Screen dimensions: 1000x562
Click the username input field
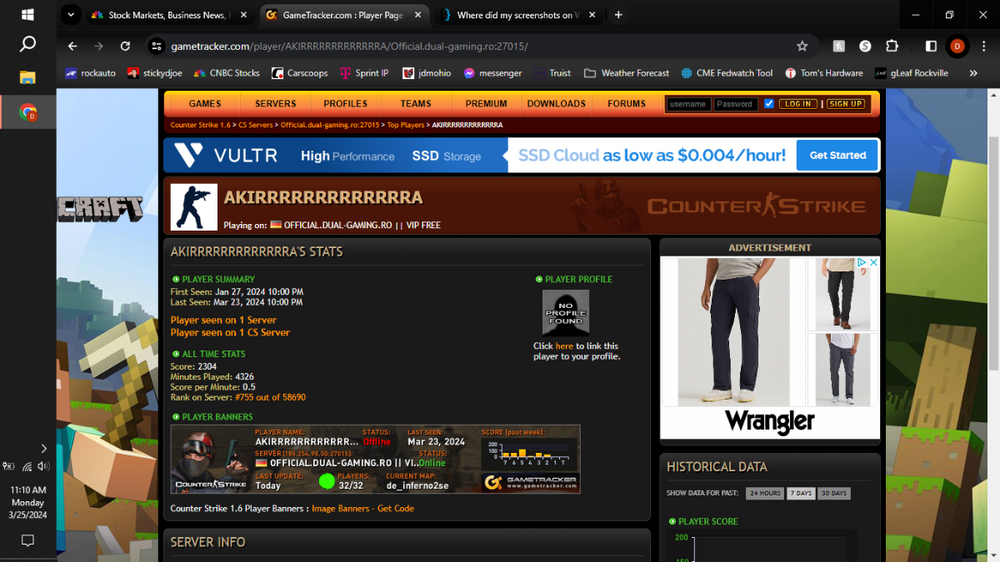pyautogui.click(x=688, y=104)
